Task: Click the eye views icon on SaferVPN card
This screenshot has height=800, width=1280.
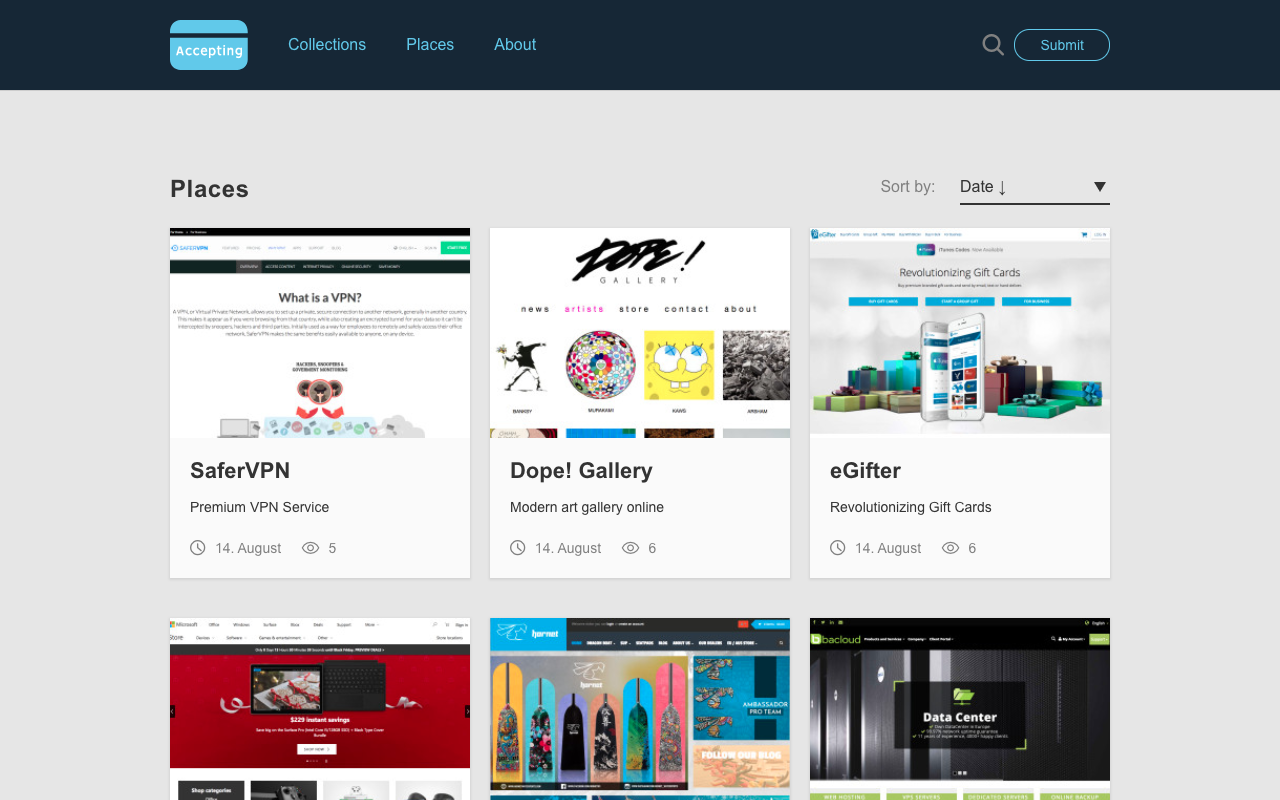Action: coord(311,548)
